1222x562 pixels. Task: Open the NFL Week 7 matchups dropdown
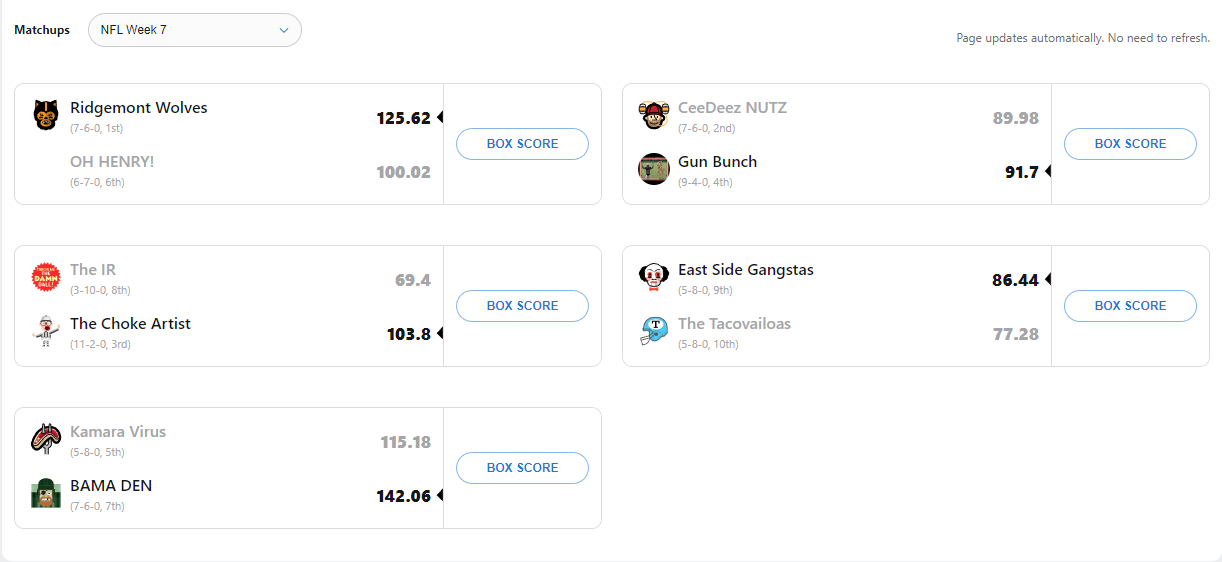click(x=195, y=30)
